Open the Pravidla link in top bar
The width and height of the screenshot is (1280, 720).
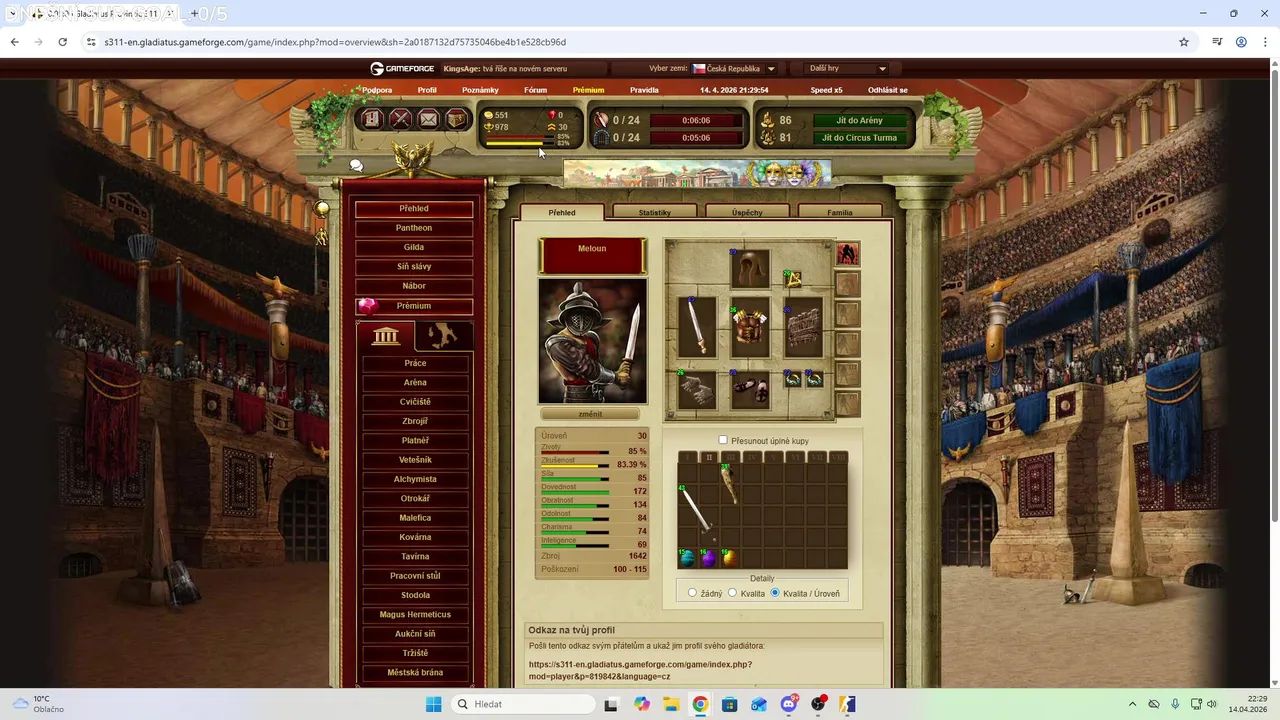(644, 90)
